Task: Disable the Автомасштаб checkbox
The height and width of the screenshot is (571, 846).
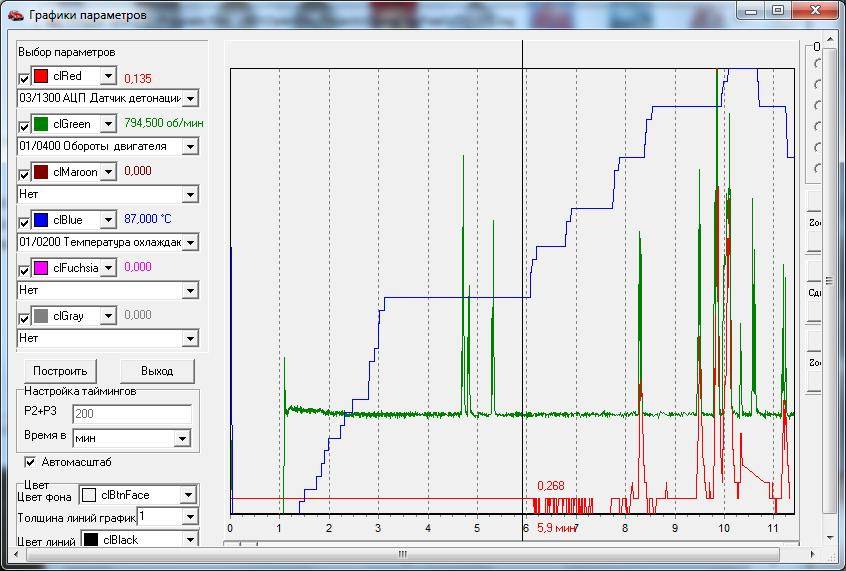Action: [30, 462]
